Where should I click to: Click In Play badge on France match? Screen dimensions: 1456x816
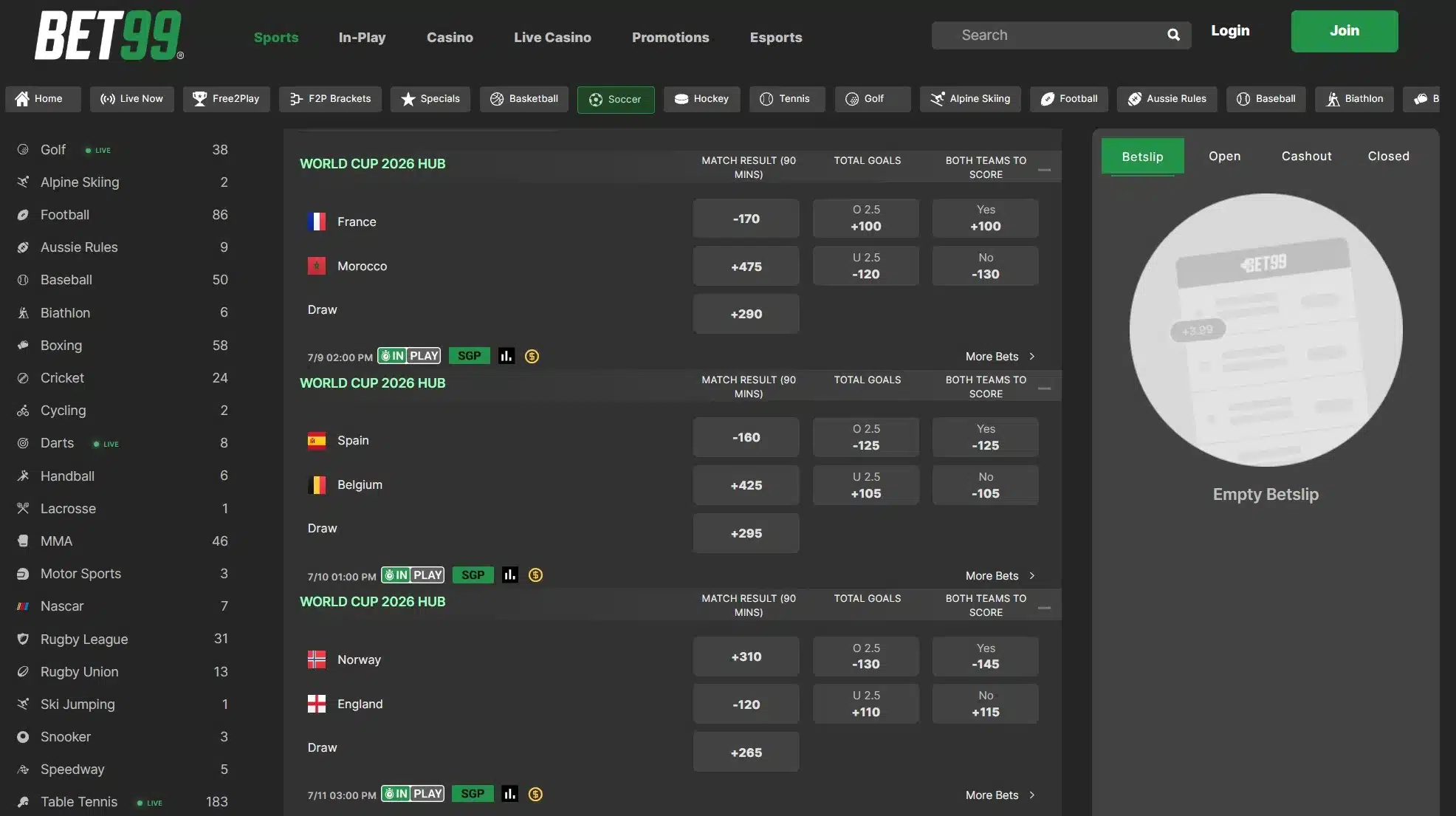[409, 356]
